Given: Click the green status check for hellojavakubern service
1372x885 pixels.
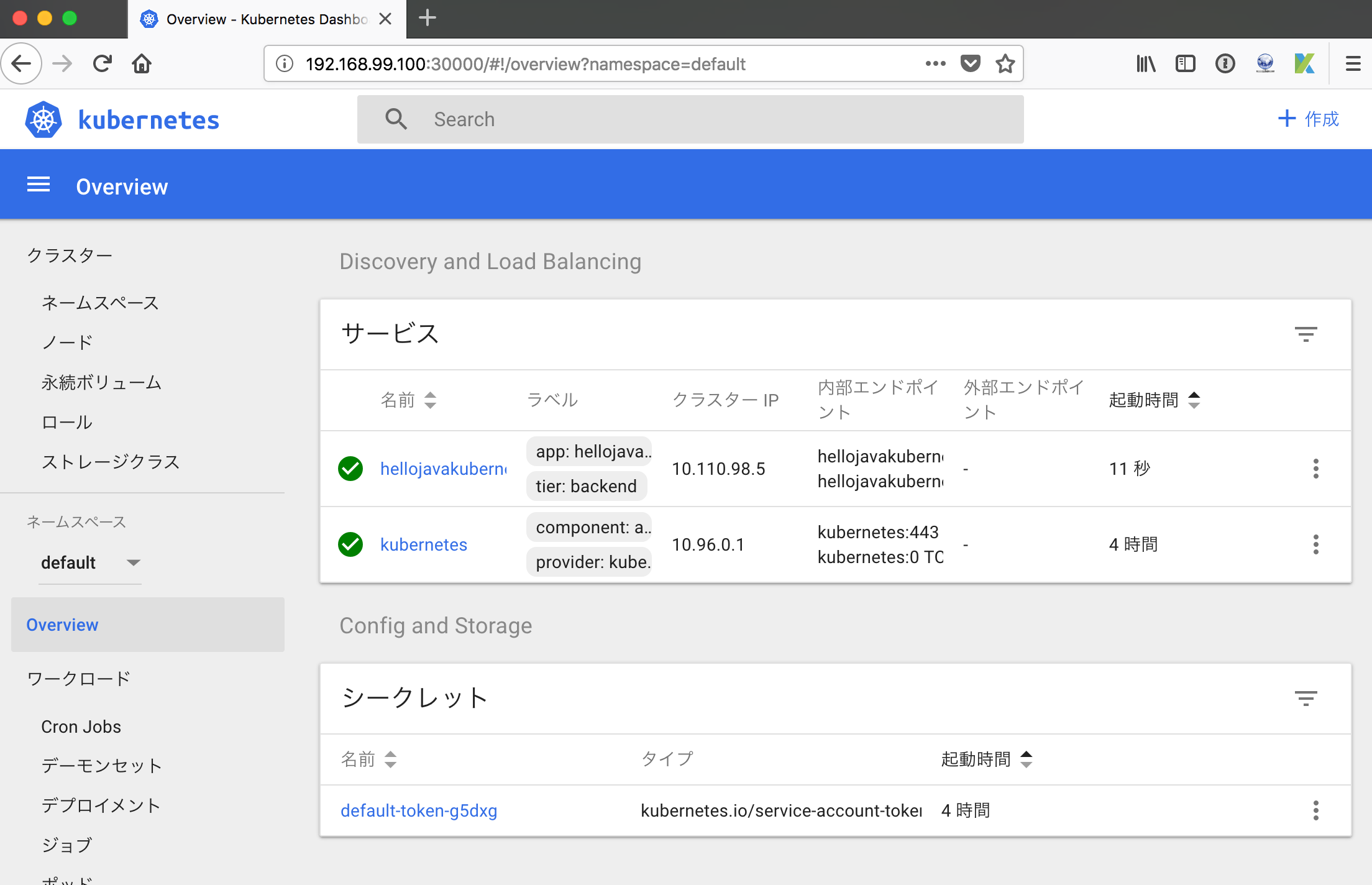Looking at the screenshot, I should [x=350, y=469].
